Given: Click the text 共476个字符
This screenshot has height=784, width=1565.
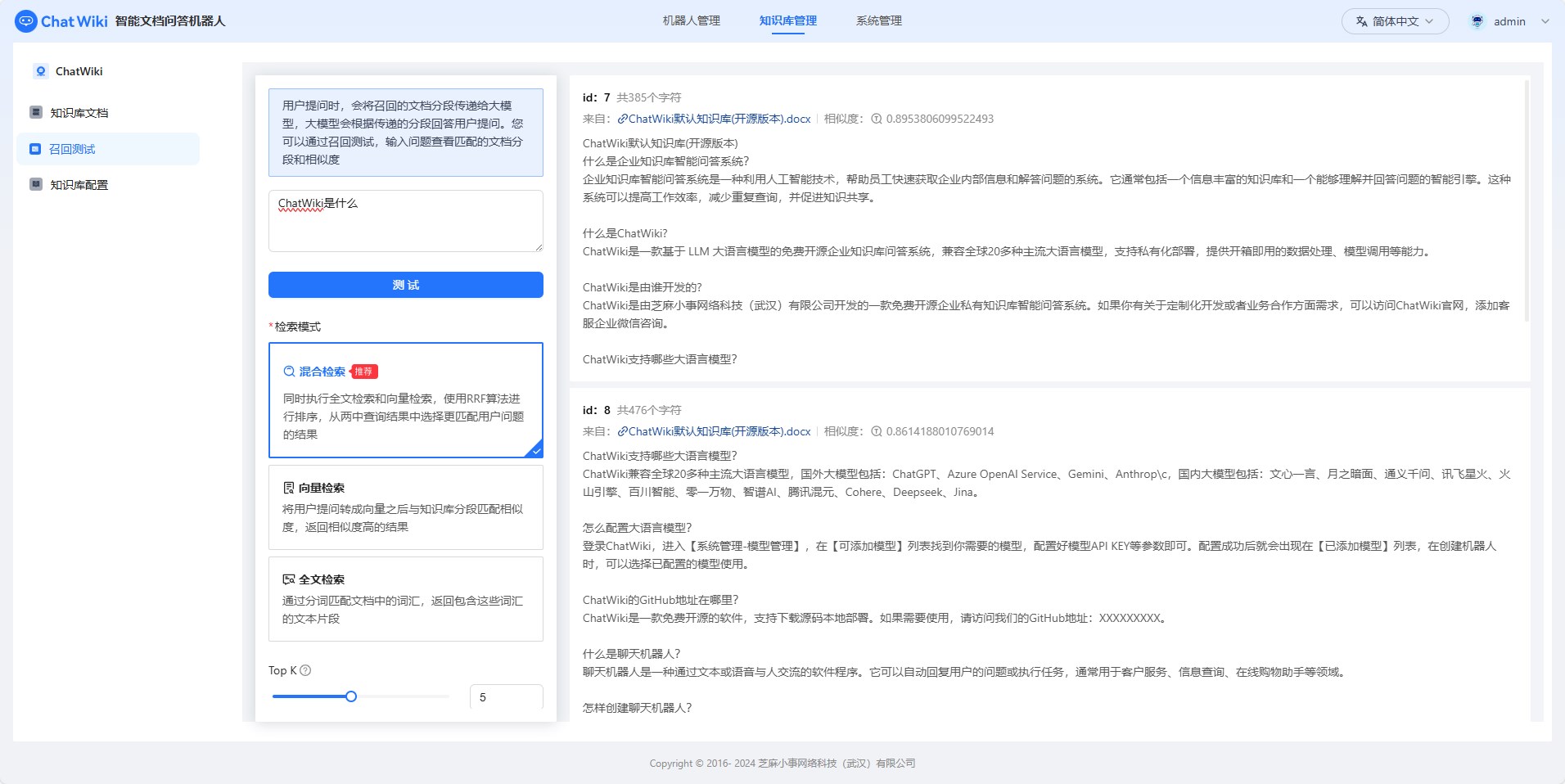Looking at the screenshot, I should click(x=648, y=410).
